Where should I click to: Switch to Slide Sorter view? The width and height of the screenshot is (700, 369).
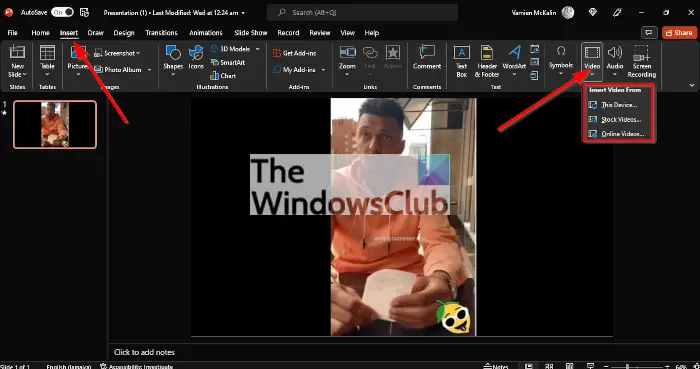tap(549, 366)
